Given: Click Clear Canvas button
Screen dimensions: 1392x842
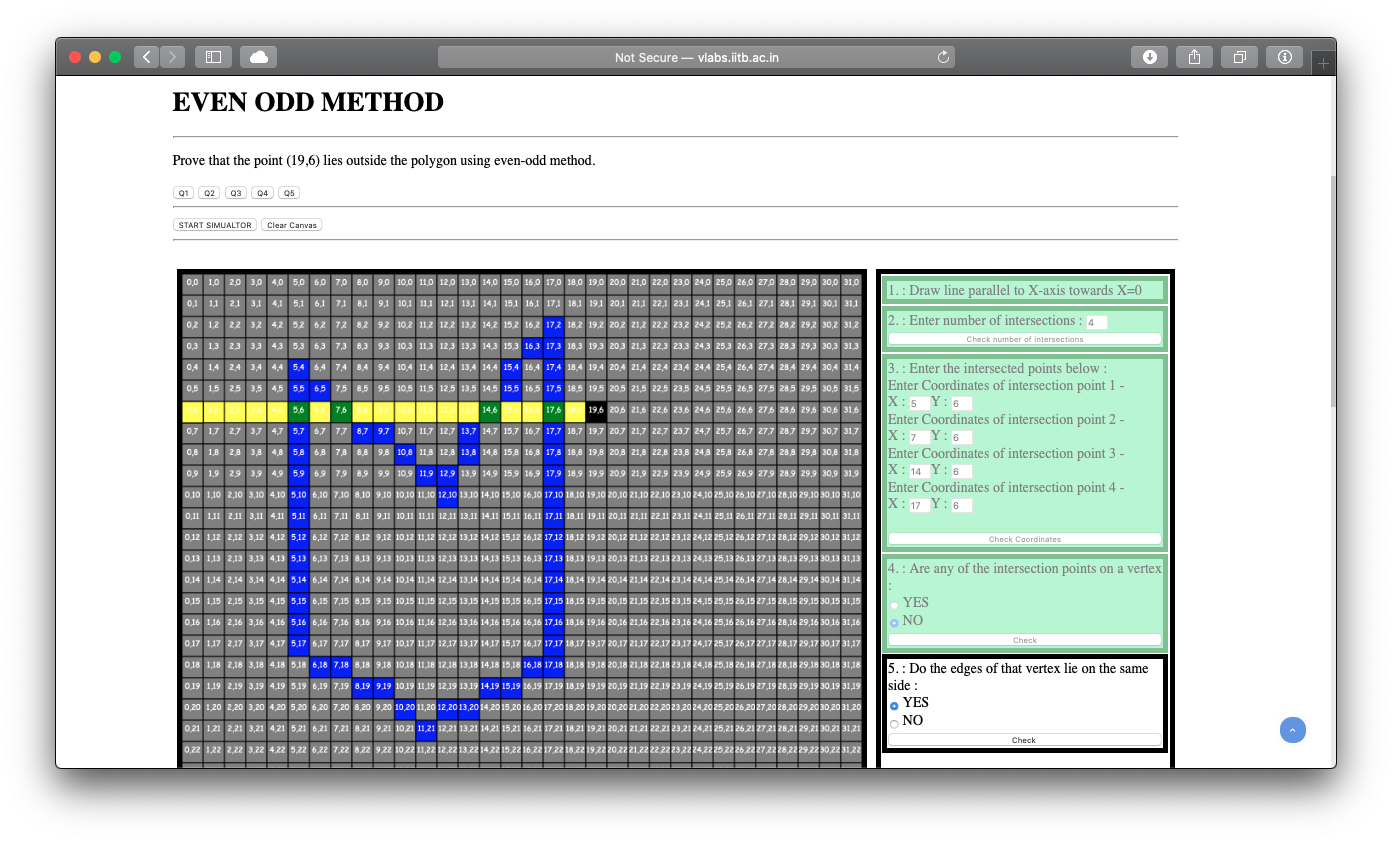Looking at the screenshot, I should [x=292, y=225].
